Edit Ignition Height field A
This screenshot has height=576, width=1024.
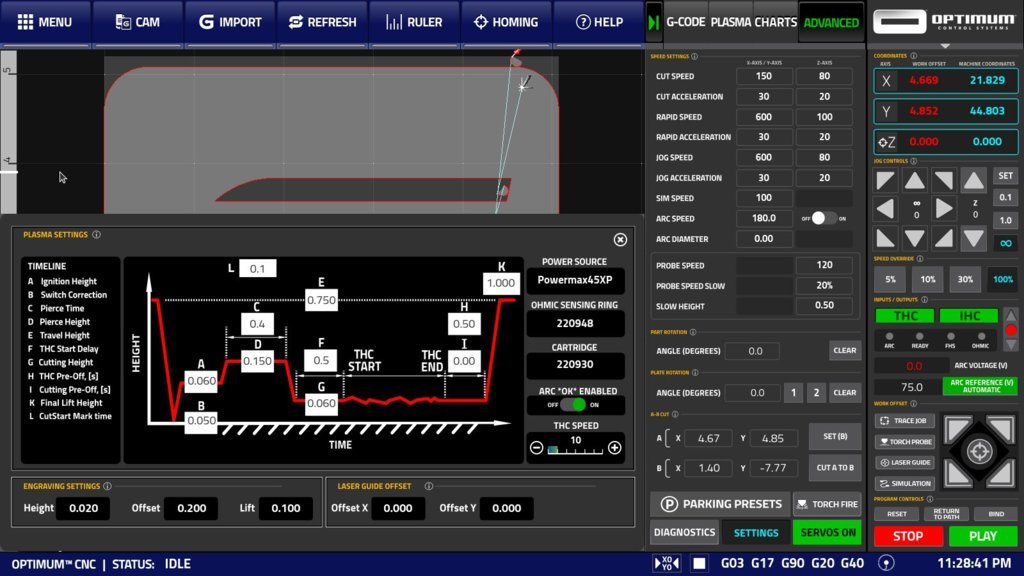pyautogui.click(x=201, y=381)
